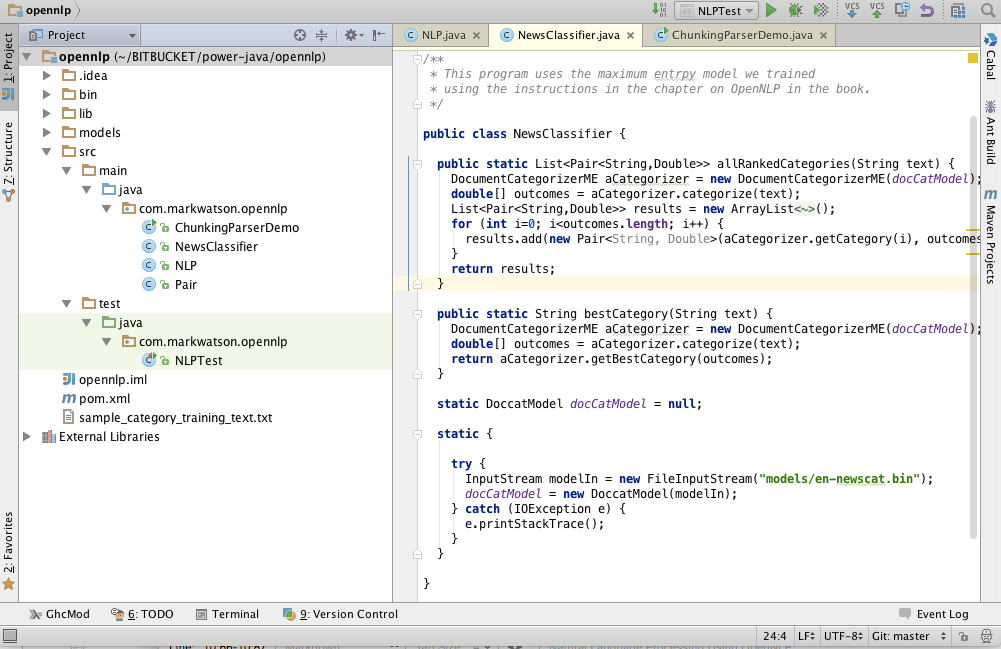The width and height of the screenshot is (1001, 649).
Task: Click the scroll-to-source target icon
Action: tap(299, 33)
